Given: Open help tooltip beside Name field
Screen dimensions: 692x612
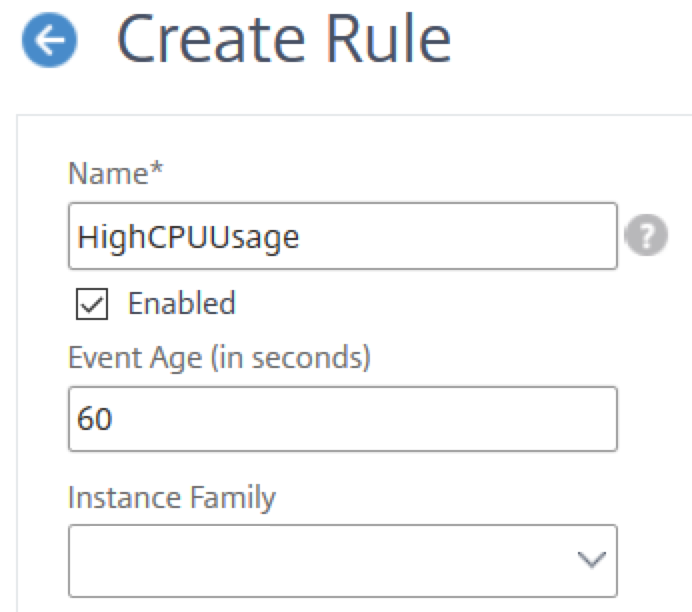Looking at the screenshot, I should (x=646, y=235).
